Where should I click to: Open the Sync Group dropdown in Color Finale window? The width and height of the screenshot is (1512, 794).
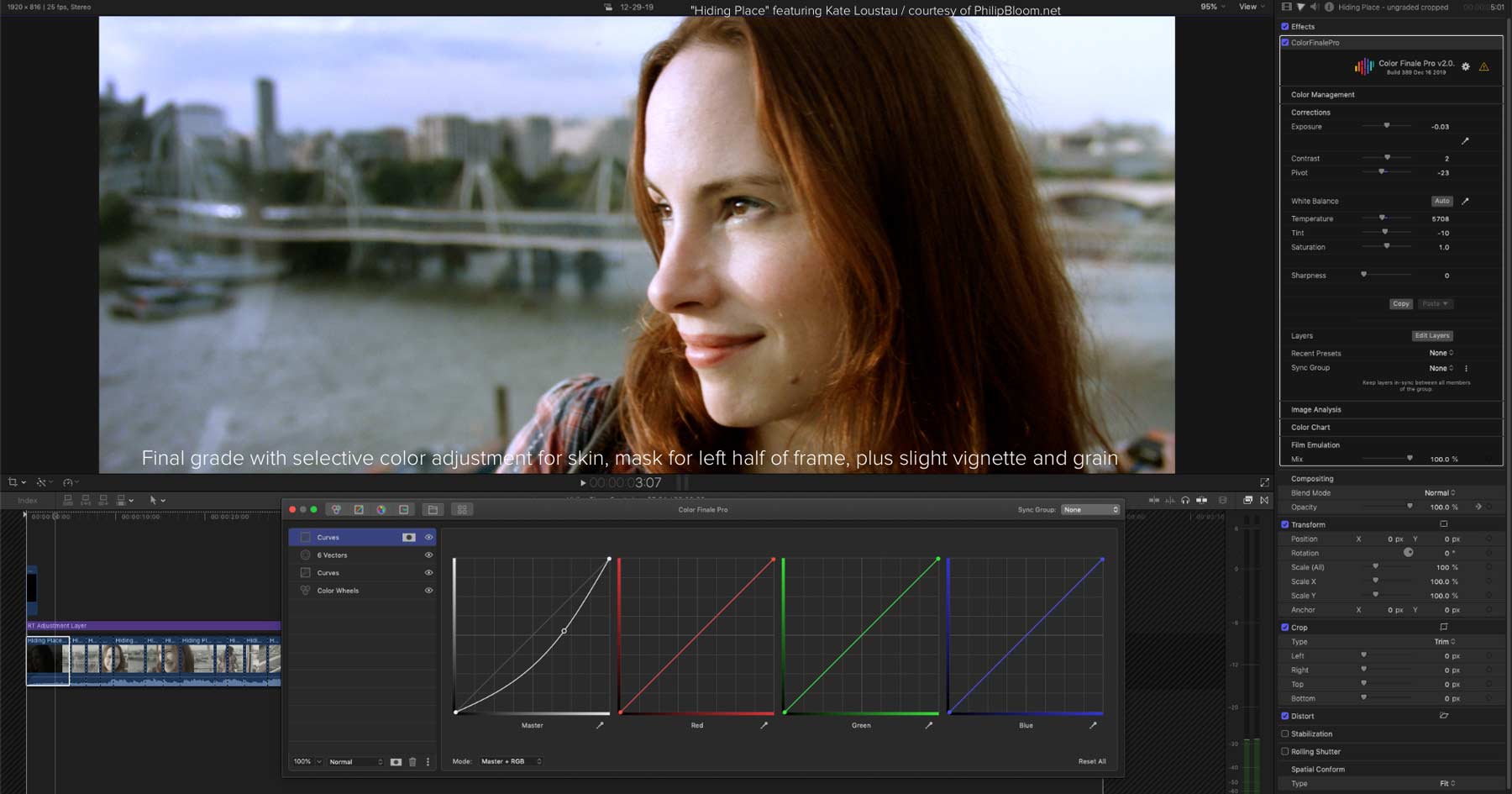pos(1090,509)
